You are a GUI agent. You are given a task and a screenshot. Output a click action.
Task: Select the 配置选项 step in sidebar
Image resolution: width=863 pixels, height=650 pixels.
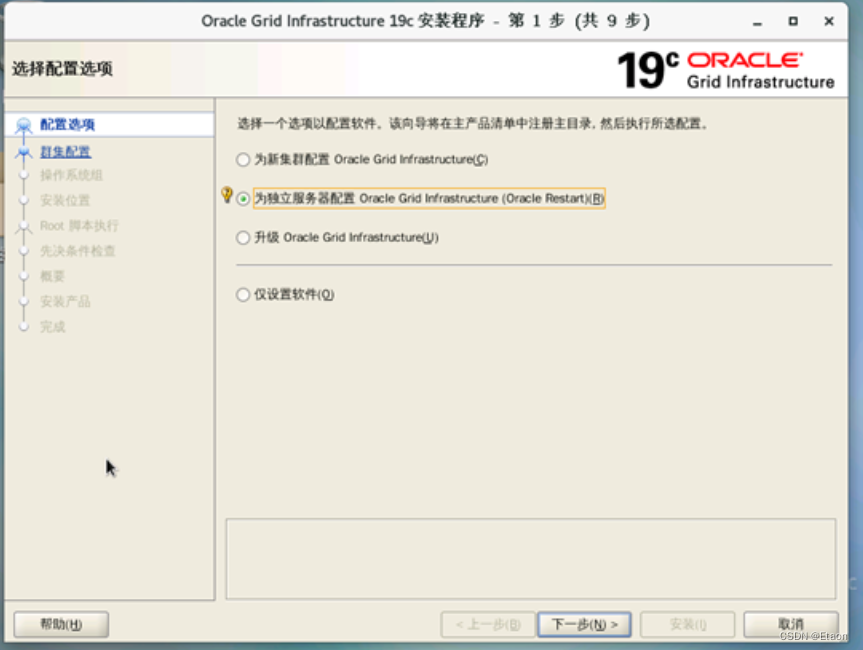pyautogui.click(x=67, y=124)
